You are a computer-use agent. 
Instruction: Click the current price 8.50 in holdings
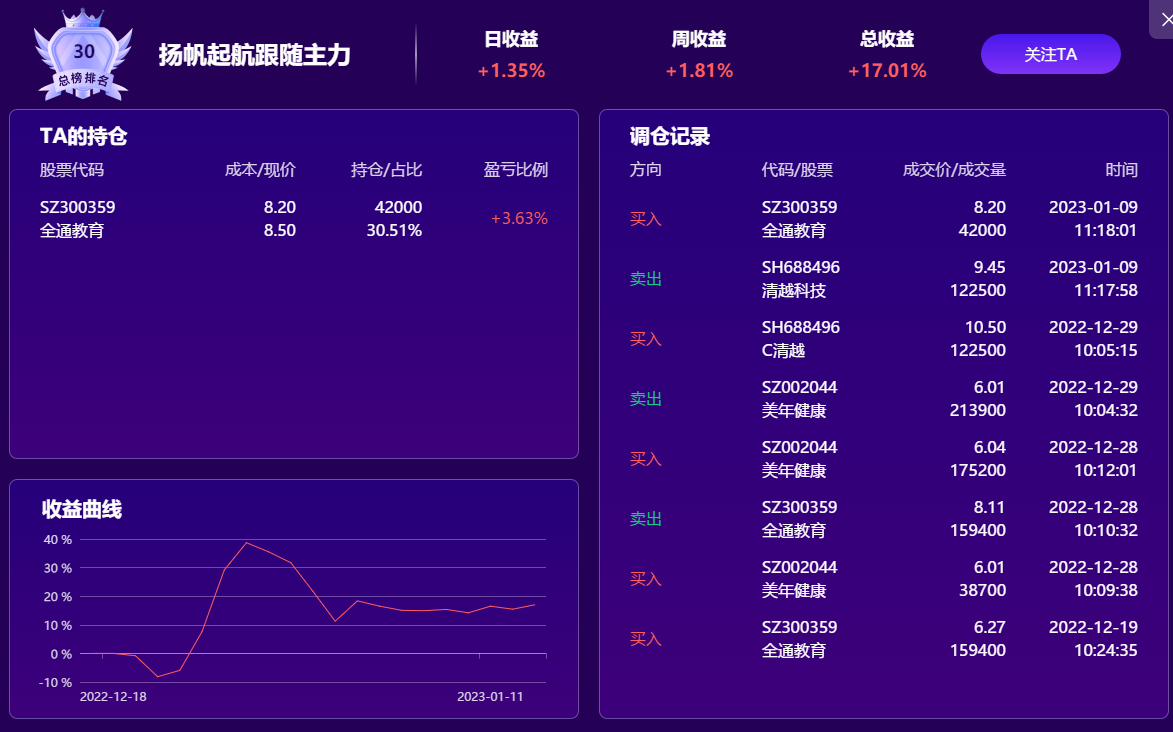pos(280,231)
